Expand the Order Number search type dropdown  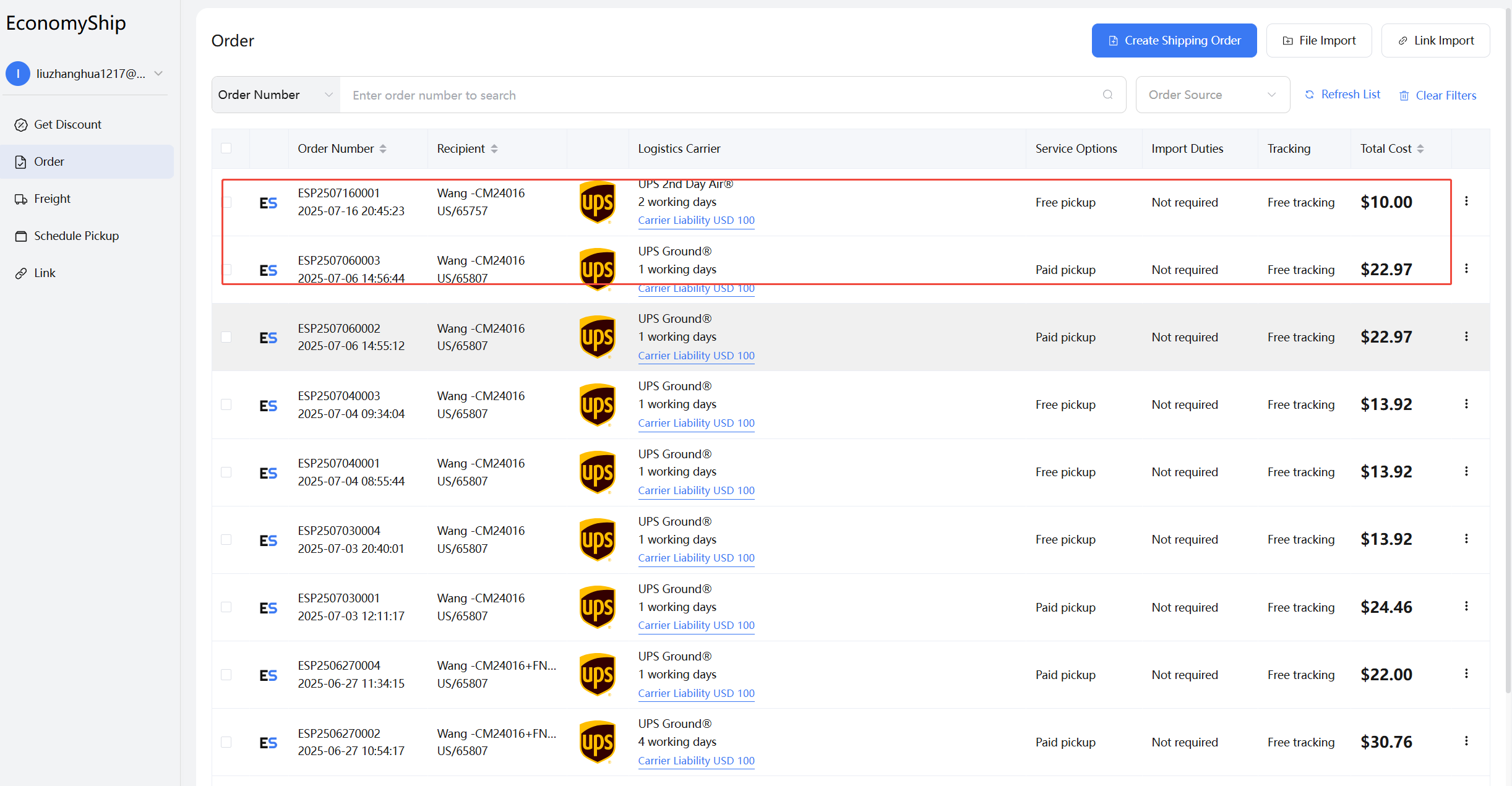point(275,95)
